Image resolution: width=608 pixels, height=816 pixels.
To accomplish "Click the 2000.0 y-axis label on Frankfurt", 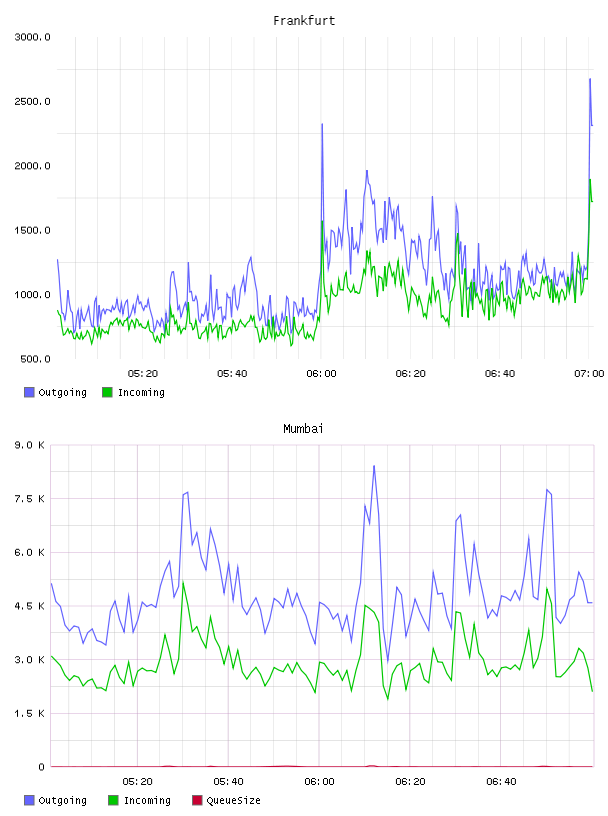I will click(x=32, y=166).
